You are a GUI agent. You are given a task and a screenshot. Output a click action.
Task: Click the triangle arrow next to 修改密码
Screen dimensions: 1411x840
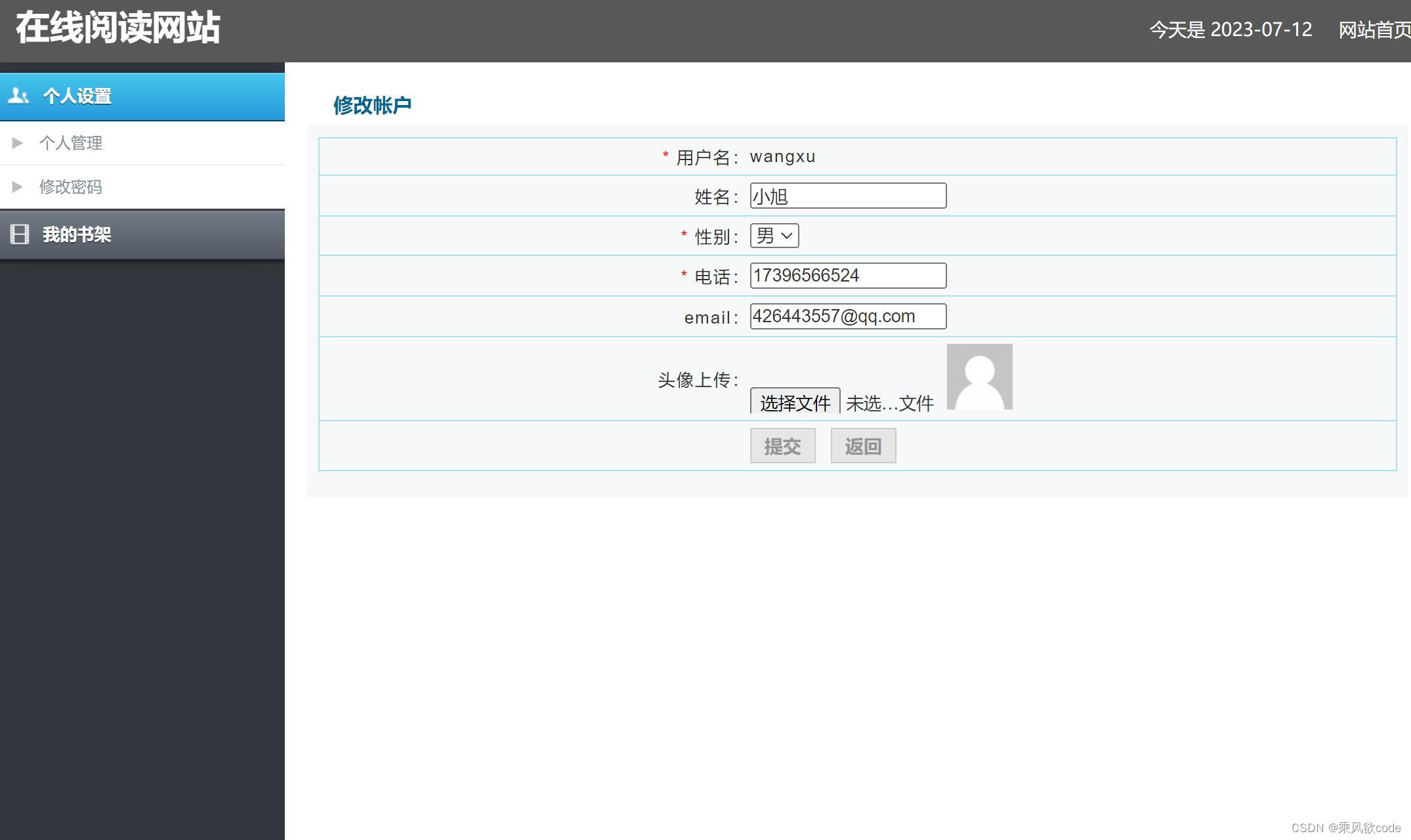coord(18,187)
